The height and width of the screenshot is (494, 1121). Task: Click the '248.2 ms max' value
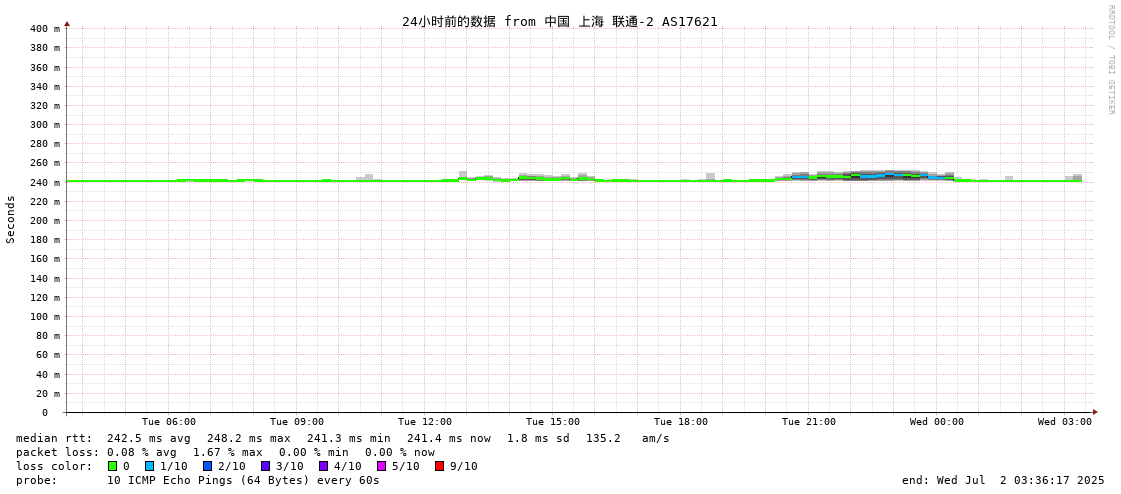coord(249,438)
